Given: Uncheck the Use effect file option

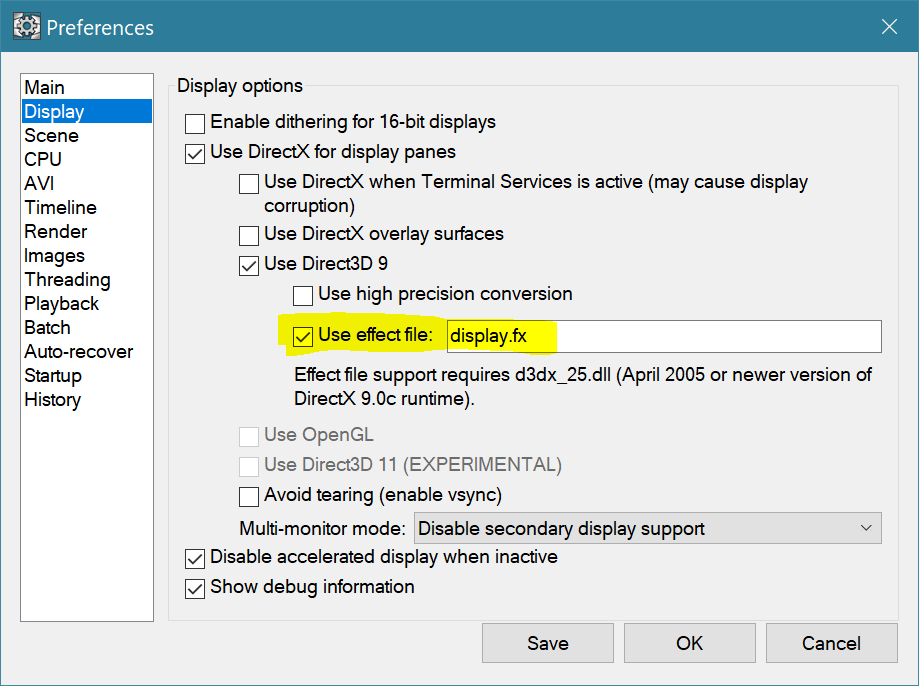Looking at the screenshot, I should click(303, 336).
